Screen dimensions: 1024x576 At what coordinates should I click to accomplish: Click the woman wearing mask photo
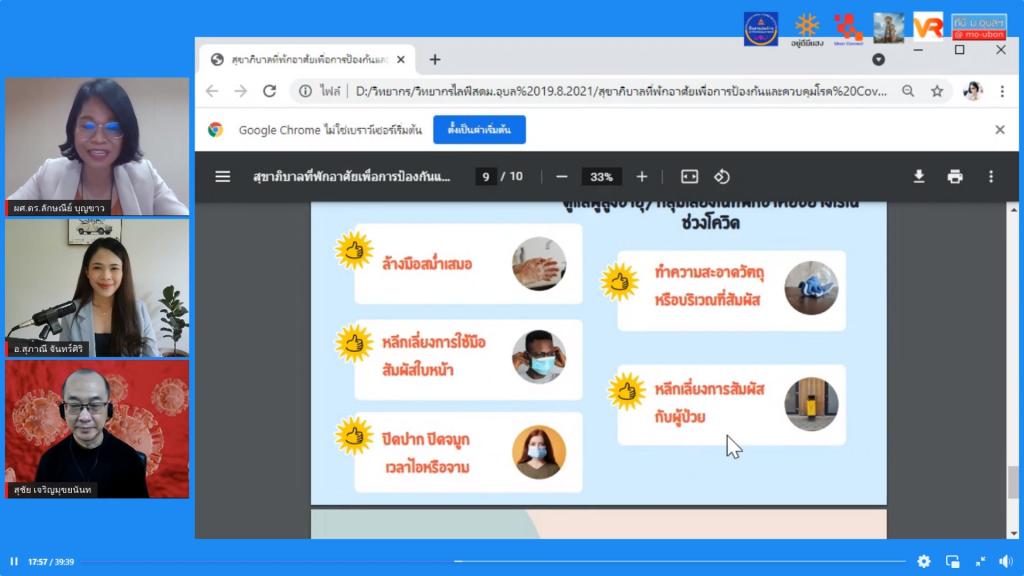pyautogui.click(x=539, y=453)
